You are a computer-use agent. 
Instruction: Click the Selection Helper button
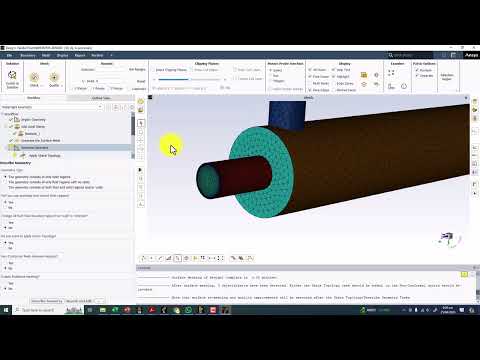coord(447,77)
